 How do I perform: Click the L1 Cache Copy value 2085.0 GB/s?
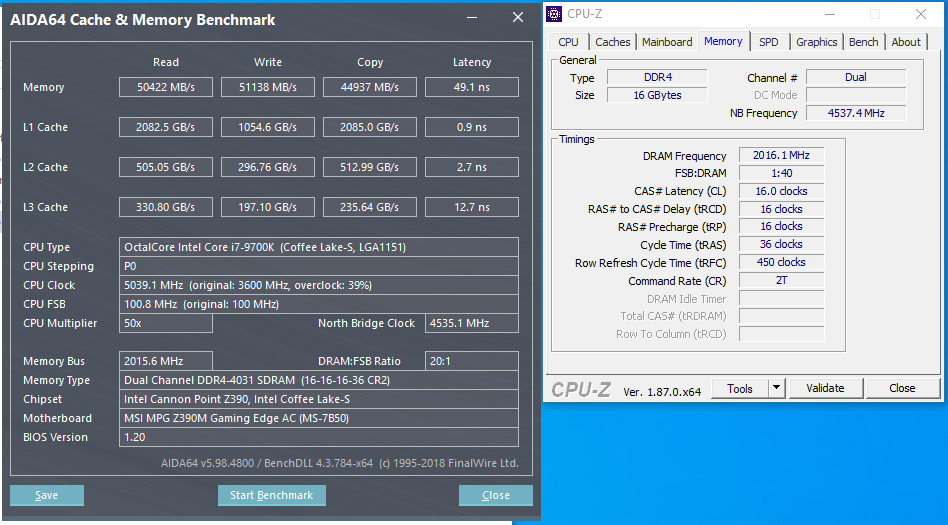[369, 127]
